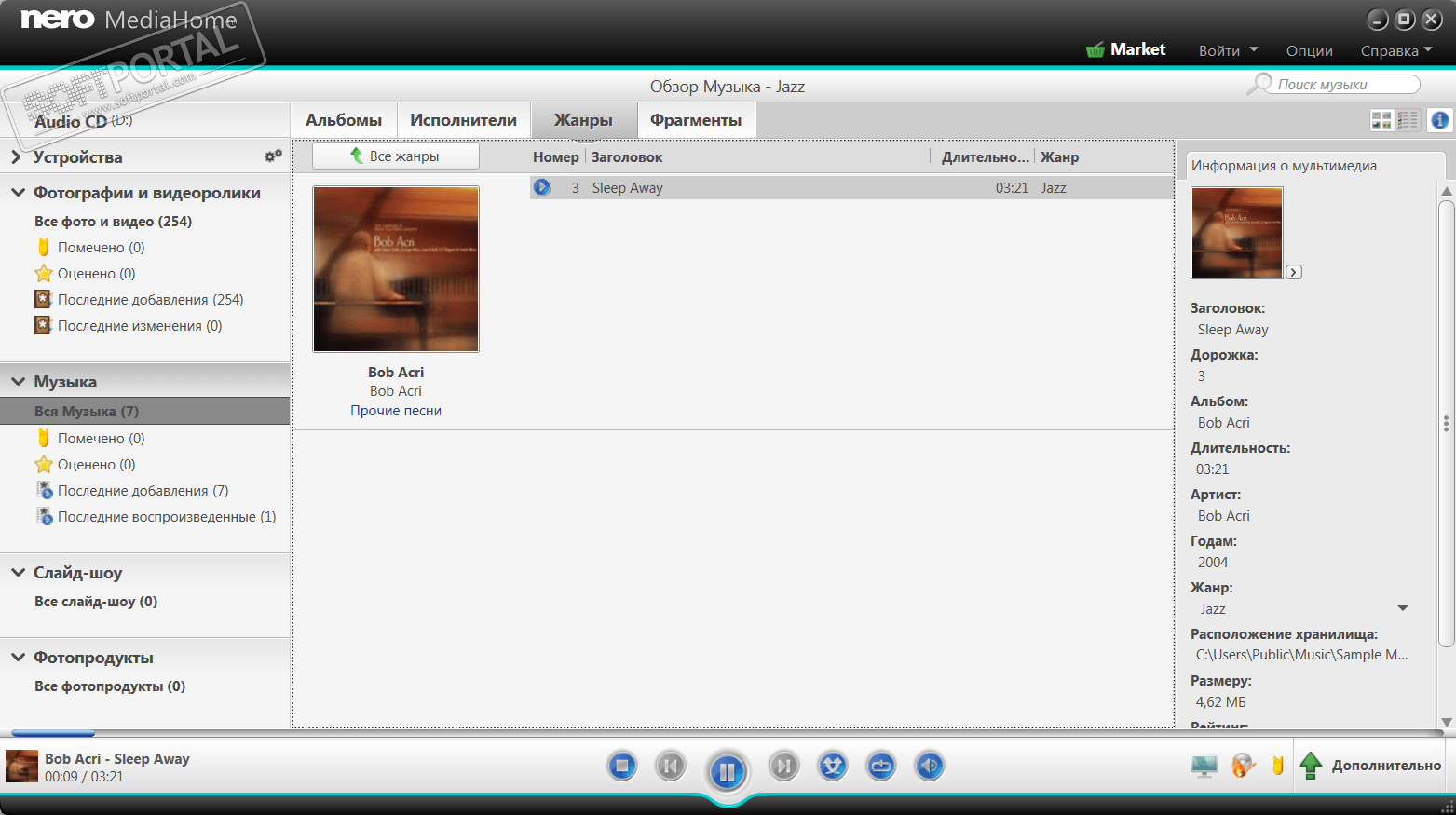Click the icon beside Последние добавления (254)
Image resolution: width=1456 pixels, height=815 pixels.
click(43, 299)
